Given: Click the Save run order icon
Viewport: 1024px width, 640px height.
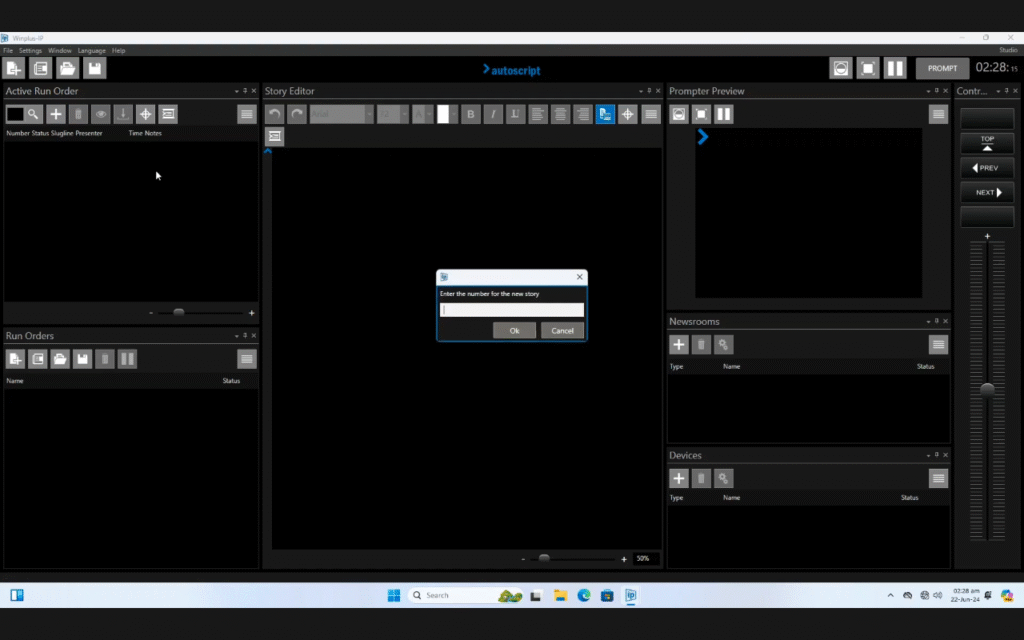Looking at the screenshot, I should tap(82, 359).
